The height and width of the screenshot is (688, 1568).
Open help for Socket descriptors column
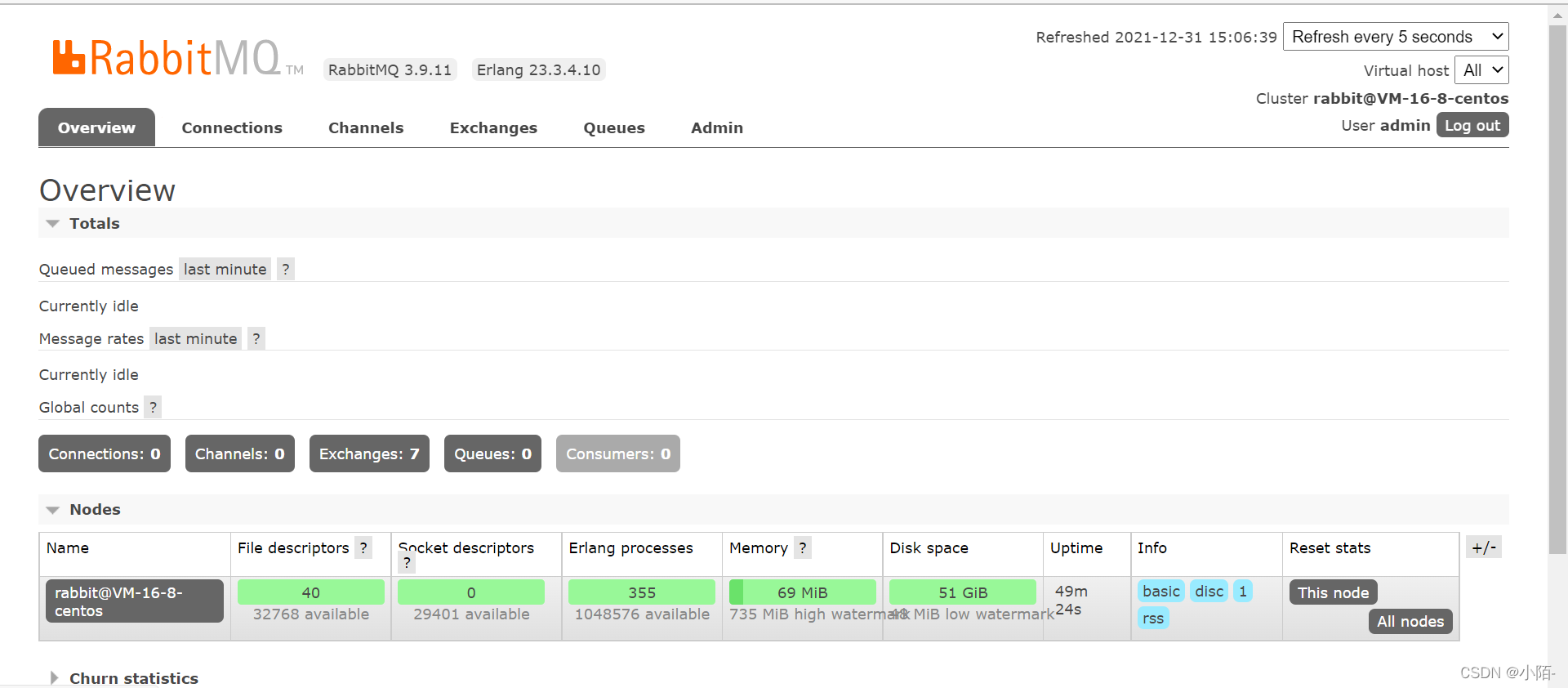[x=407, y=562]
